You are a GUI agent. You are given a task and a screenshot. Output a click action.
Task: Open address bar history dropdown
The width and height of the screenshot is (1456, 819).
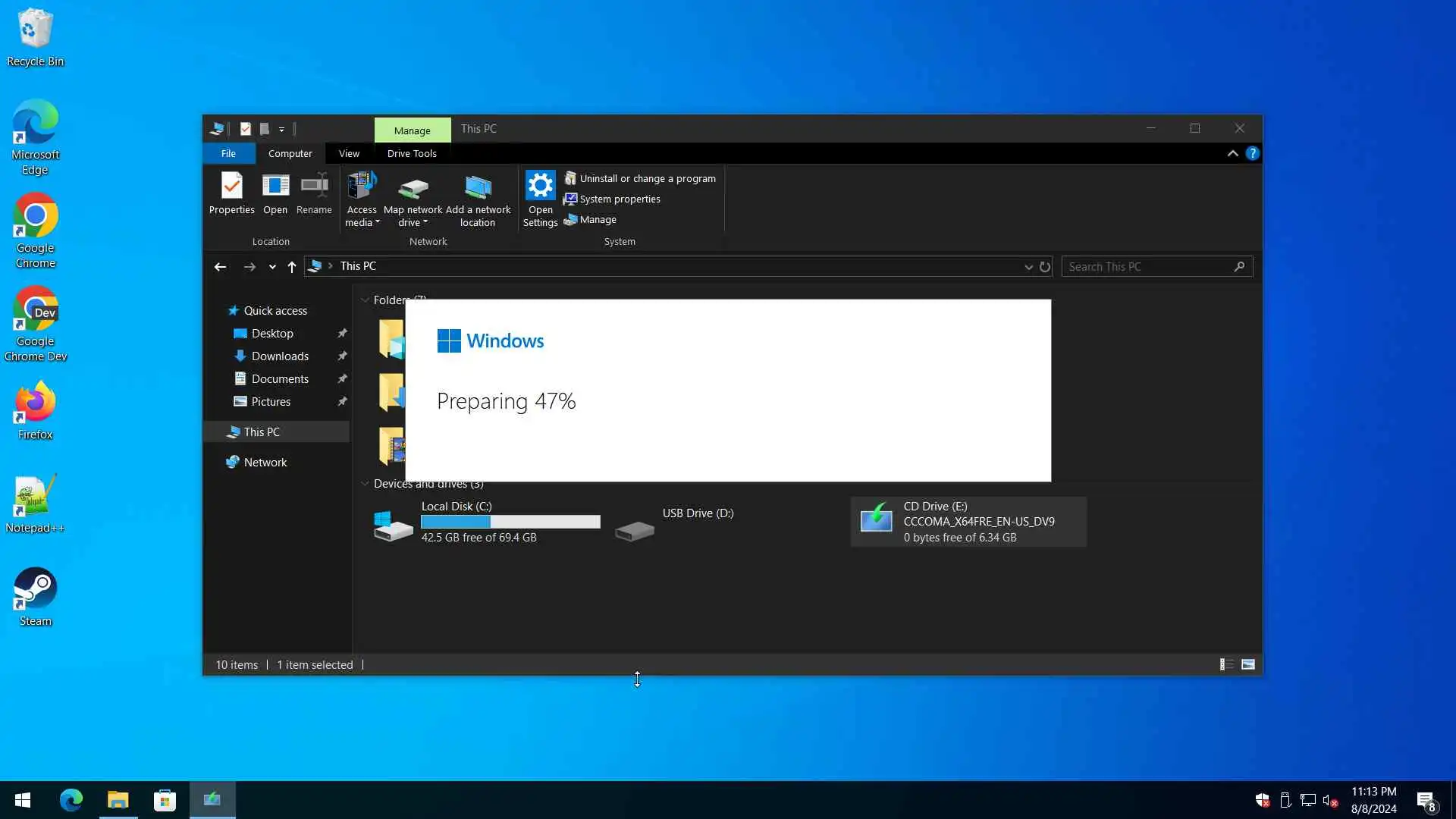pyautogui.click(x=1028, y=267)
